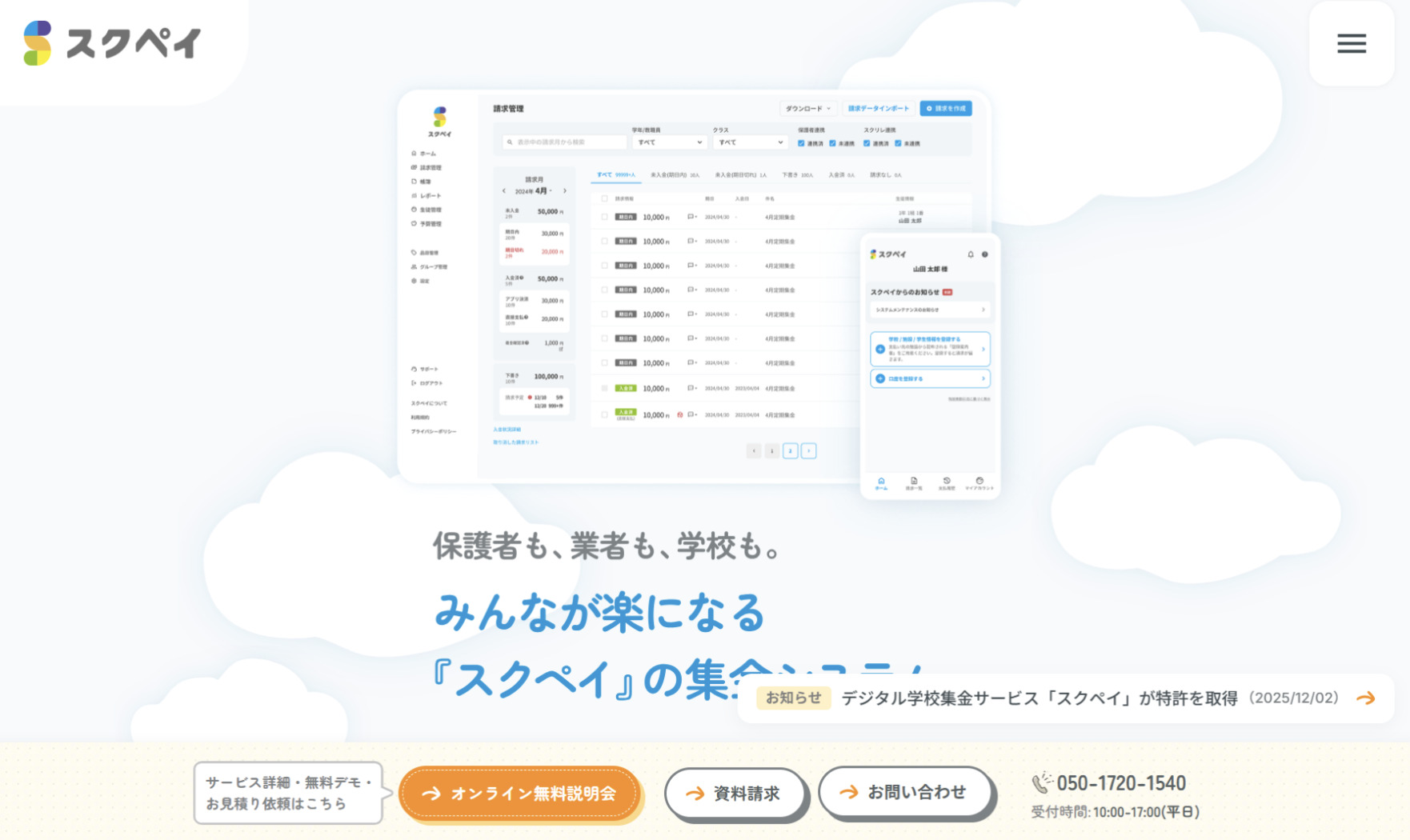This screenshot has width=1410, height=840.
Task: Open プライバシーポリシー in the mockup sidebar
Action: 434,432
